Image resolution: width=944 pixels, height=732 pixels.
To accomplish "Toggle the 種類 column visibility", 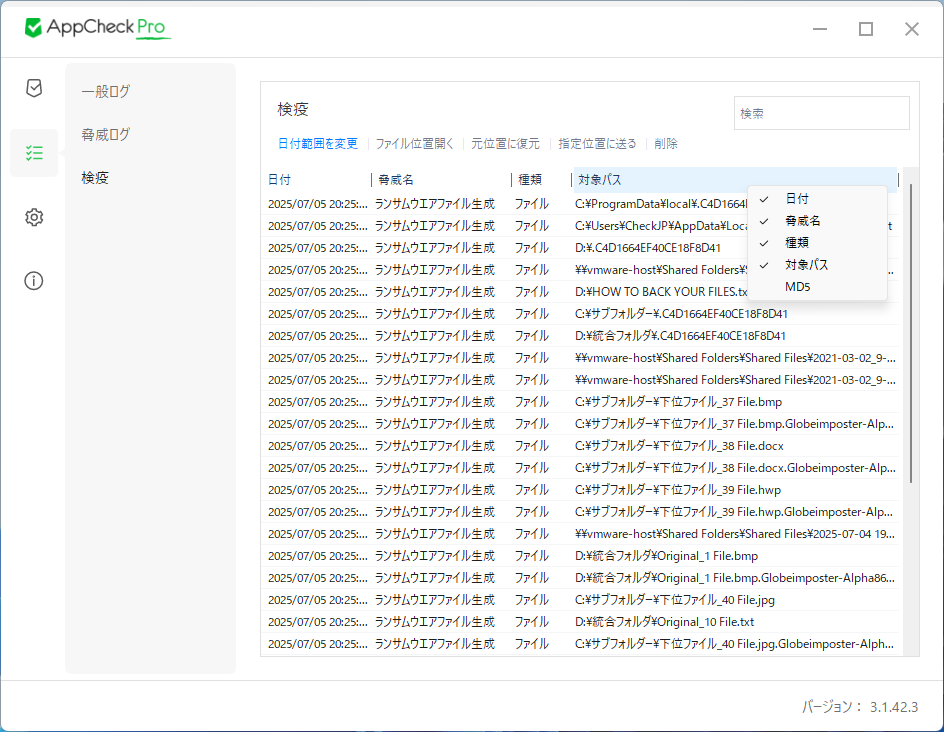I will pos(797,243).
